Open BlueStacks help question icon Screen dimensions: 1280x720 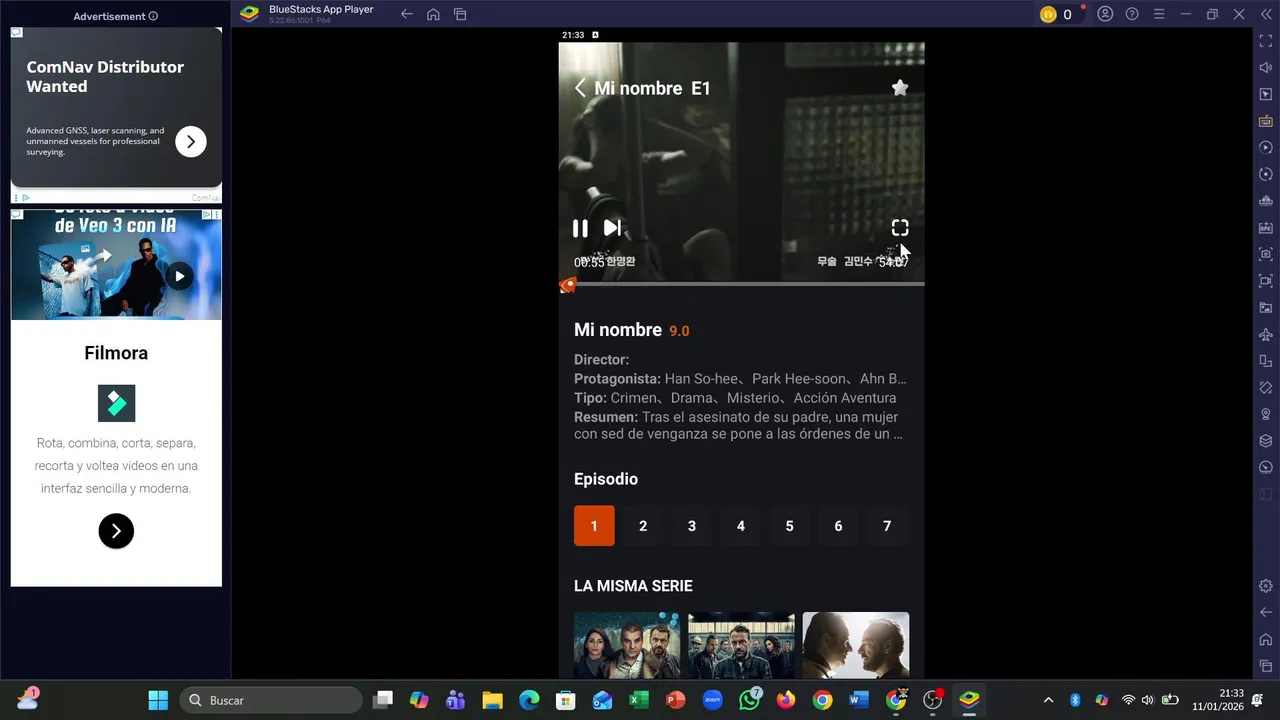tap(1132, 14)
